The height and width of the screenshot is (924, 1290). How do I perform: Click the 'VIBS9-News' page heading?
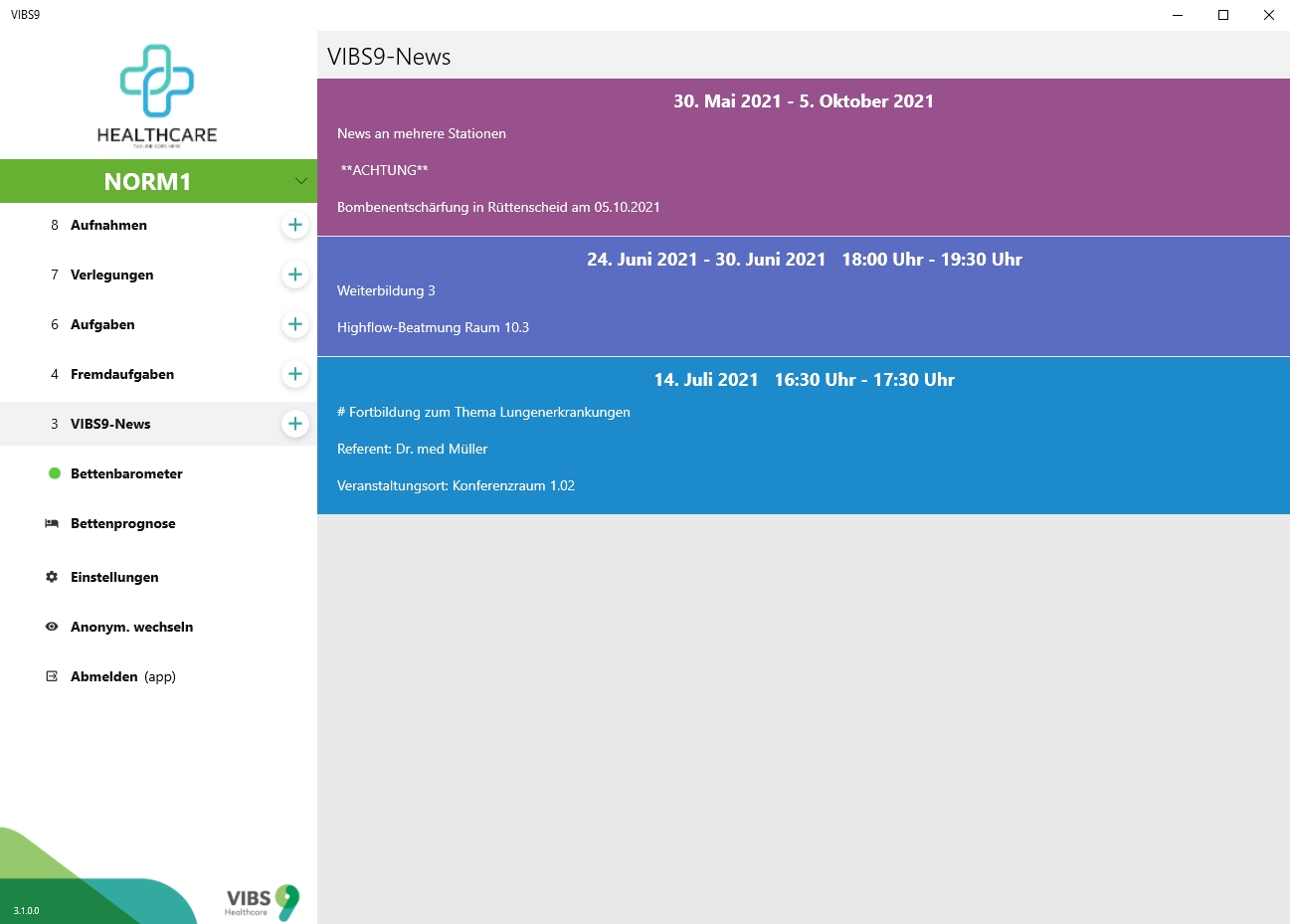pyautogui.click(x=389, y=57)
